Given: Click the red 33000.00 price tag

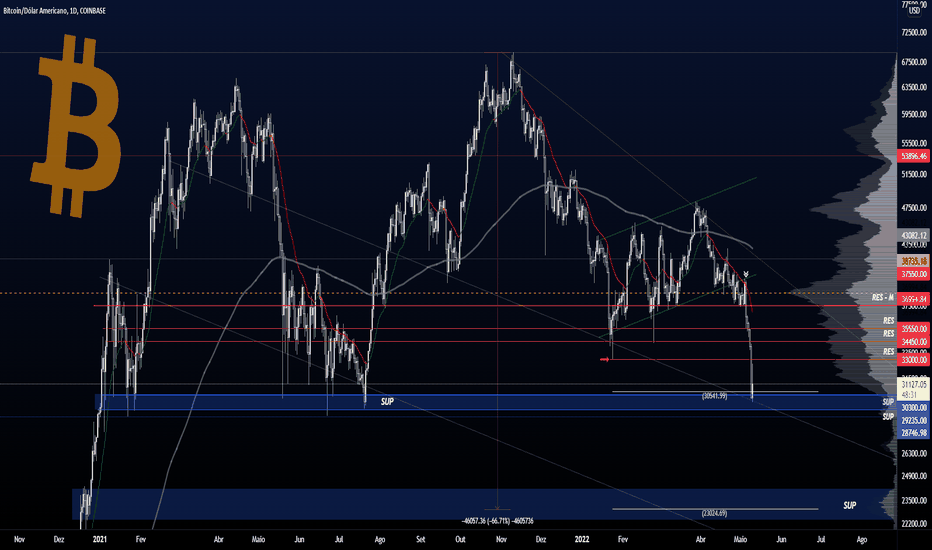Looking at the screenshot, I should click(914, 360).
